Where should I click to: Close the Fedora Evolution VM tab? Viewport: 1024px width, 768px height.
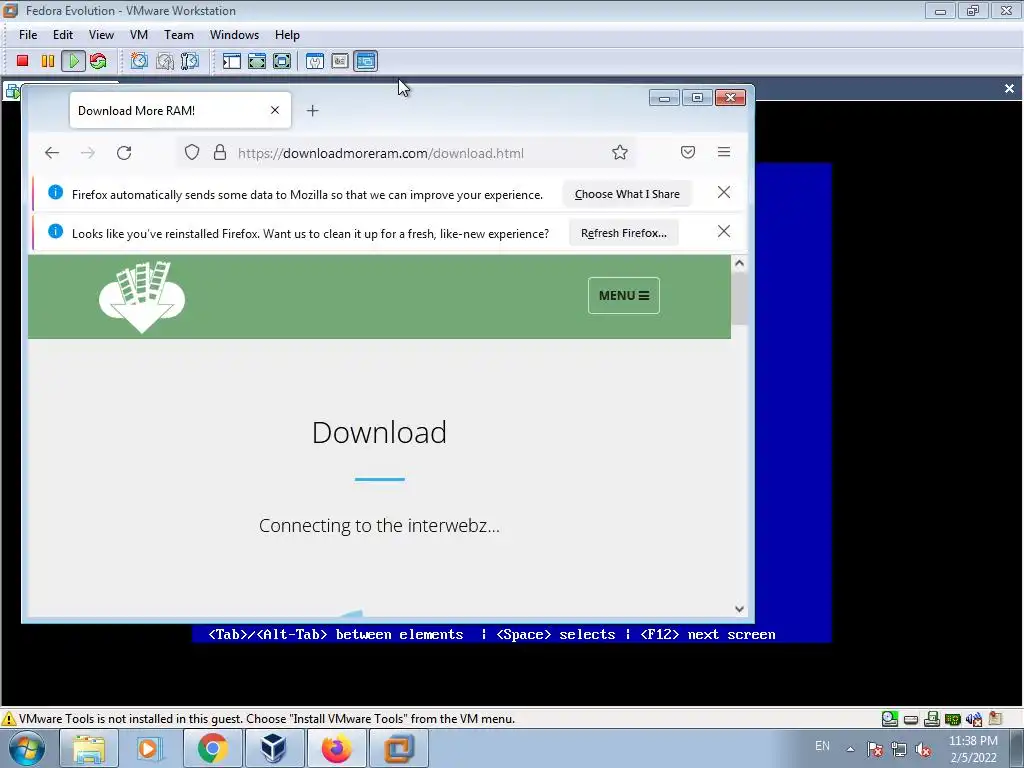click(x=1009, y=88)
